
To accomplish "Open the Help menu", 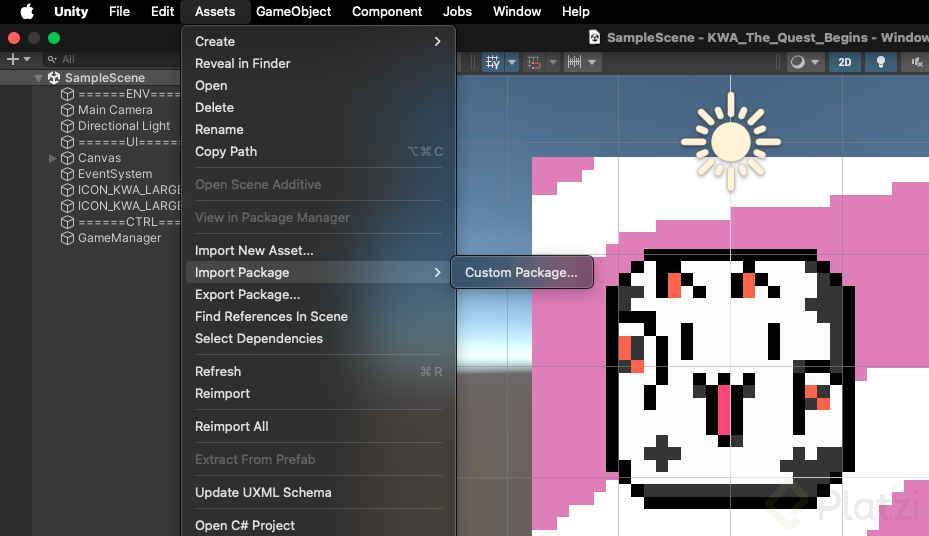I will tap(575, 11).
